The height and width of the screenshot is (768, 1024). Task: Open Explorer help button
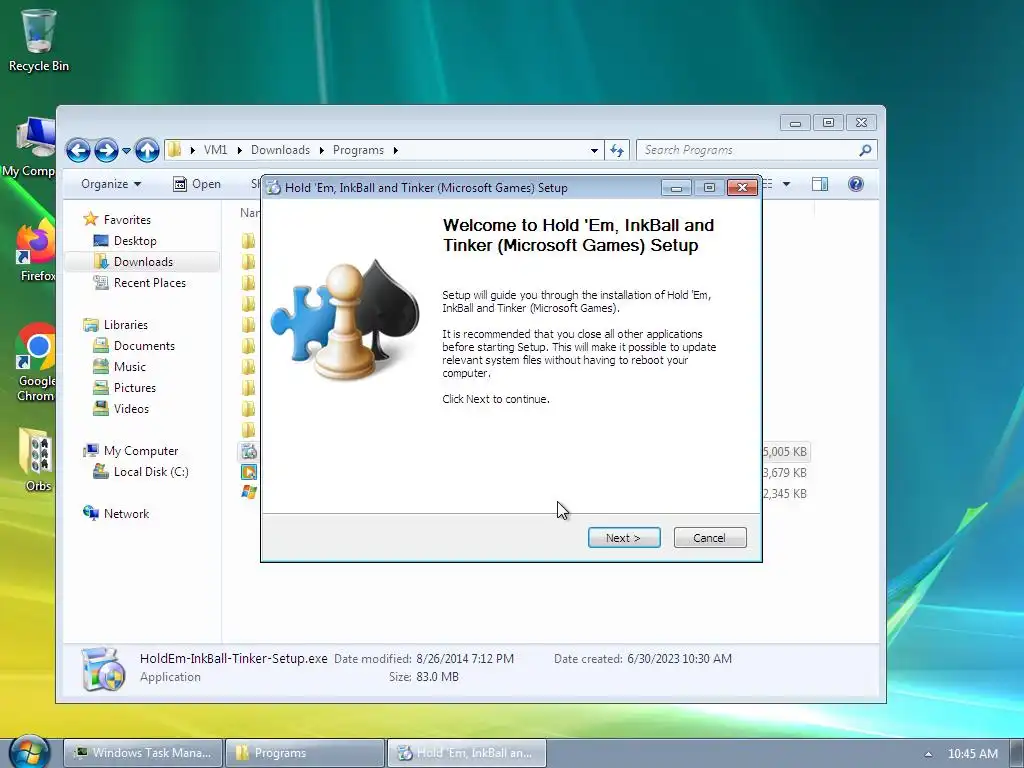(x=856, y=184)
